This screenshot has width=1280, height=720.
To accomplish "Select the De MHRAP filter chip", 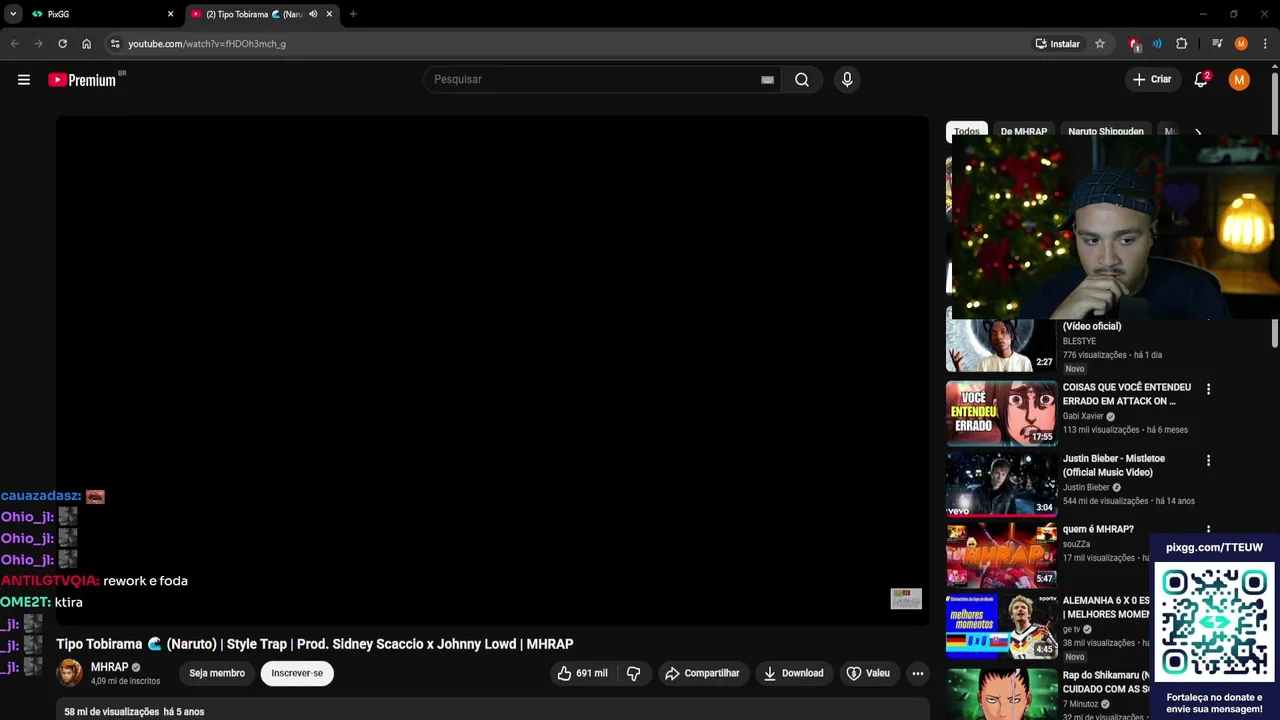I will [x=1024, y=131].
